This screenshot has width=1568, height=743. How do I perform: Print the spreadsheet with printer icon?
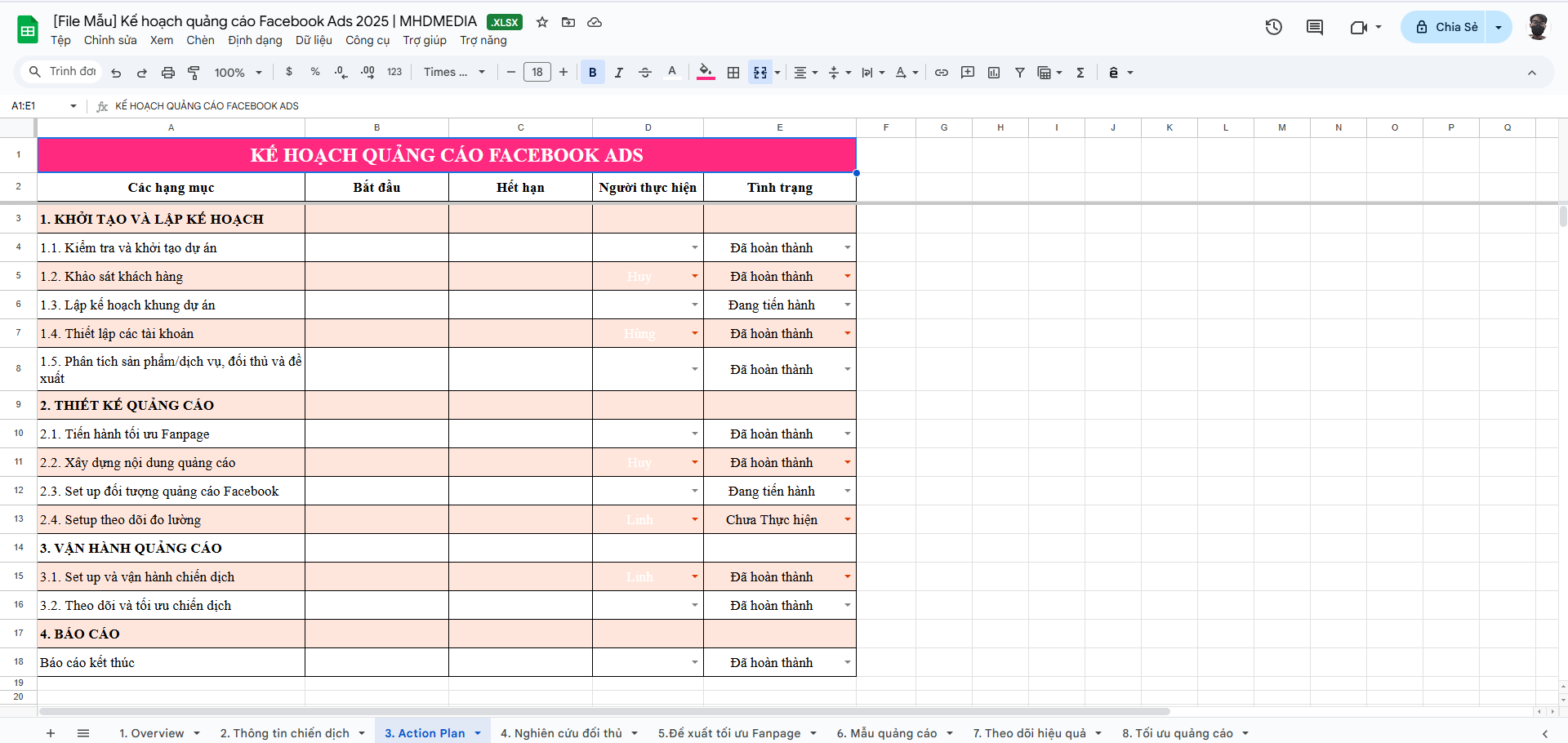pyautogui.click(x=168, y=73)
